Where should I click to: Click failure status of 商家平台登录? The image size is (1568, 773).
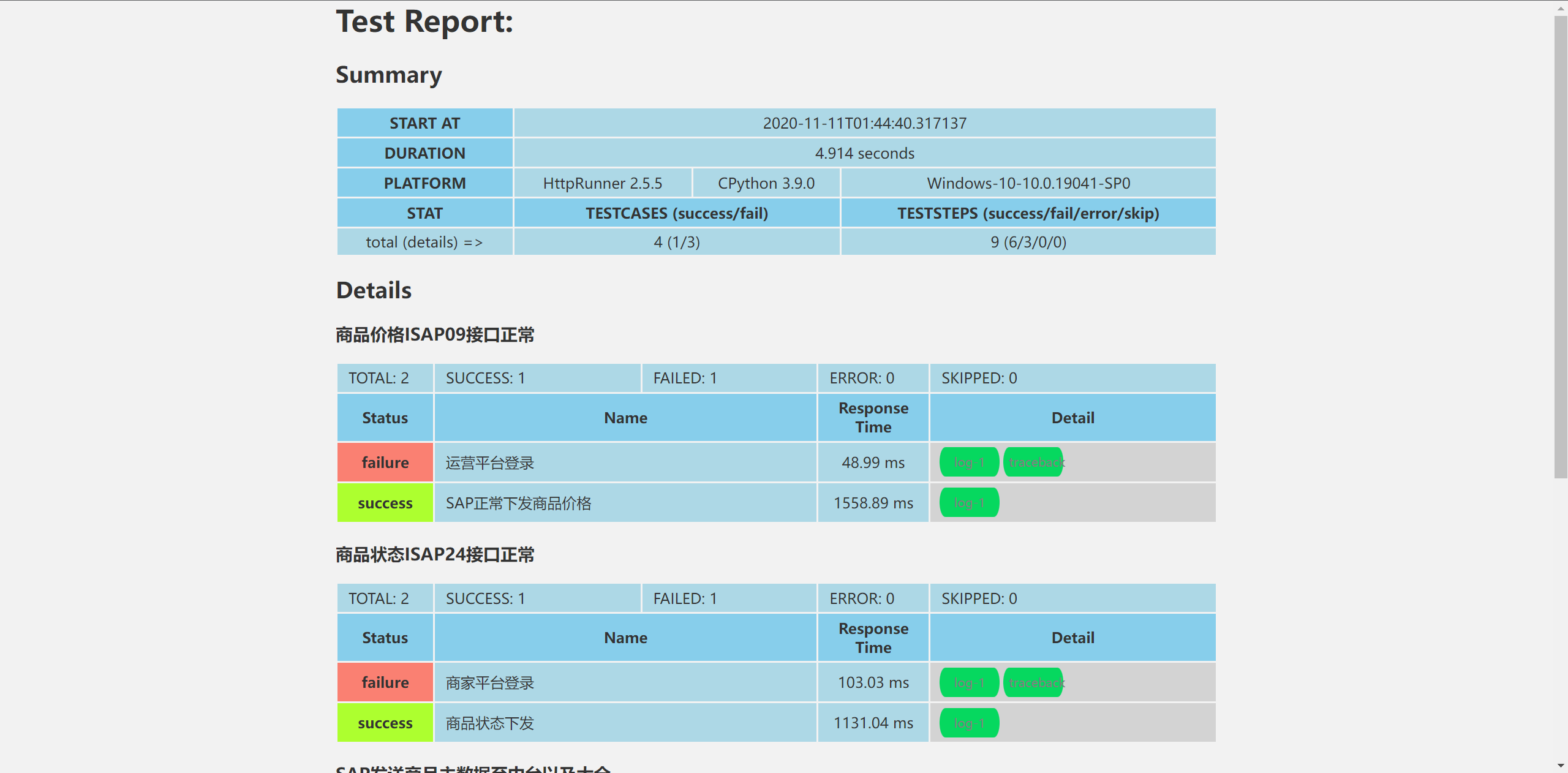pyautogui.click(x=385, y=682)
